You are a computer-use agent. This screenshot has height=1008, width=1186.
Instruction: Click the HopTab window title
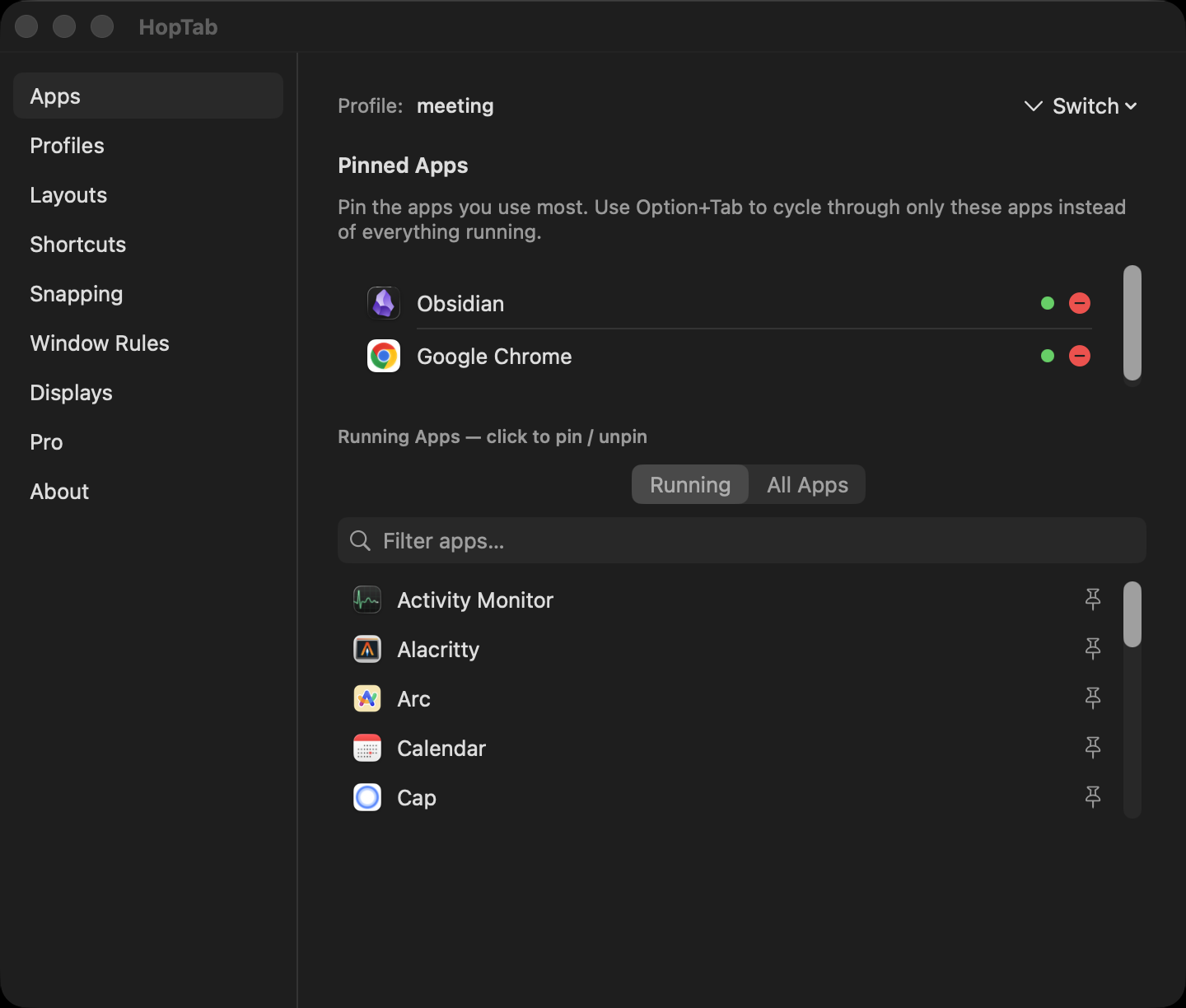178,27
